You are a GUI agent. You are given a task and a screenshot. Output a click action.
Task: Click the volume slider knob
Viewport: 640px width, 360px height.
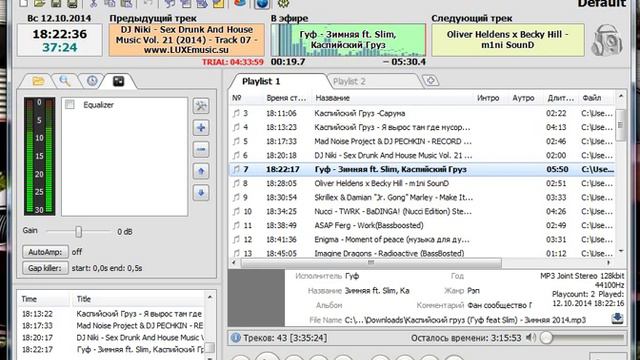[547, 338]
